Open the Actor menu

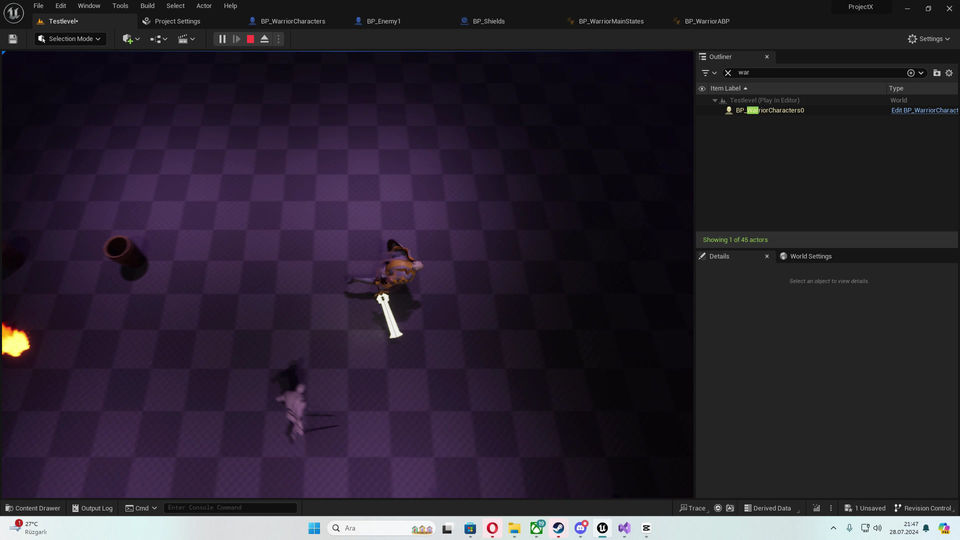point(204,6)
